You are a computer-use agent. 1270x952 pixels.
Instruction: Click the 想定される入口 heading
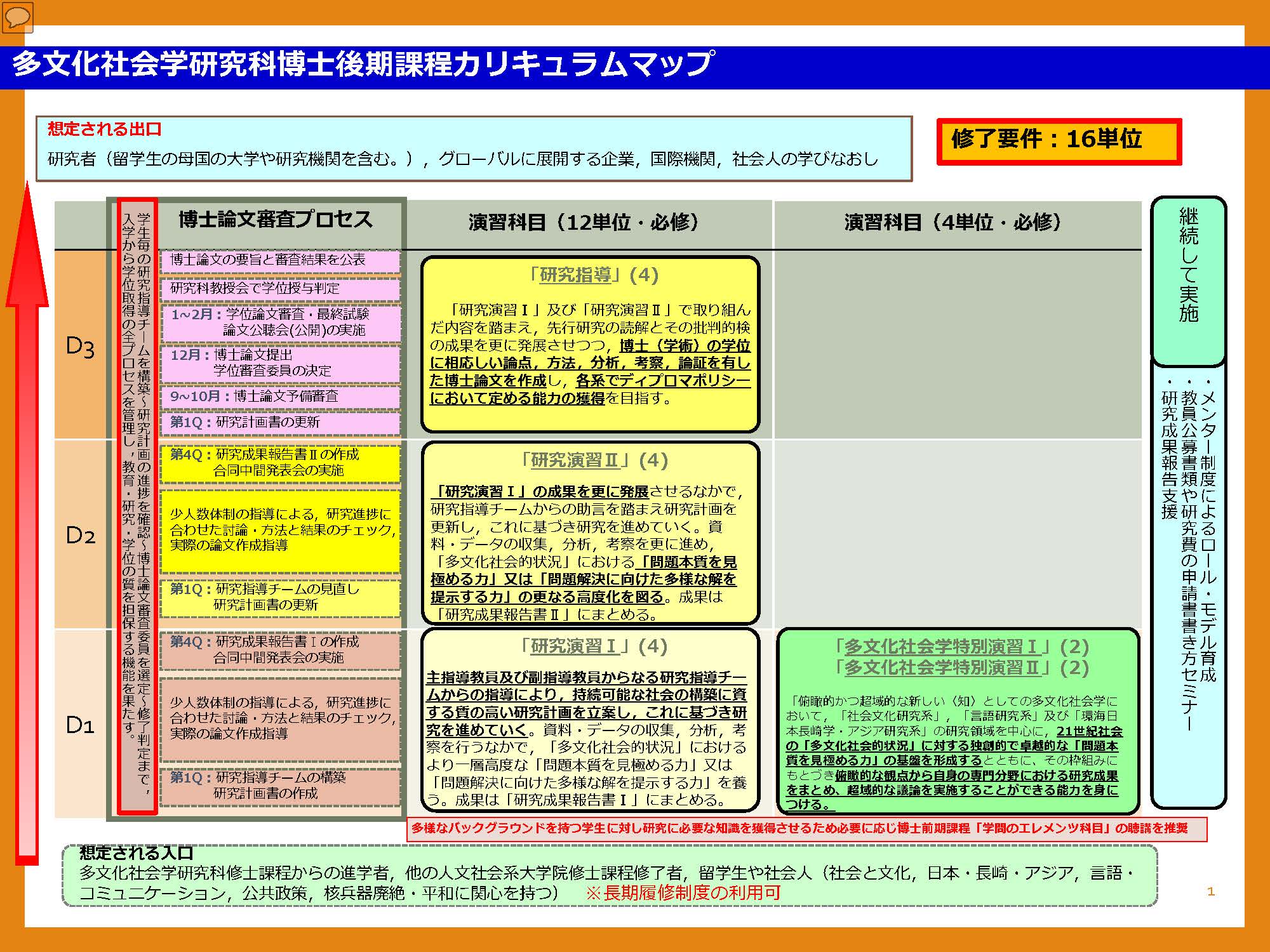tap(136, 853)
